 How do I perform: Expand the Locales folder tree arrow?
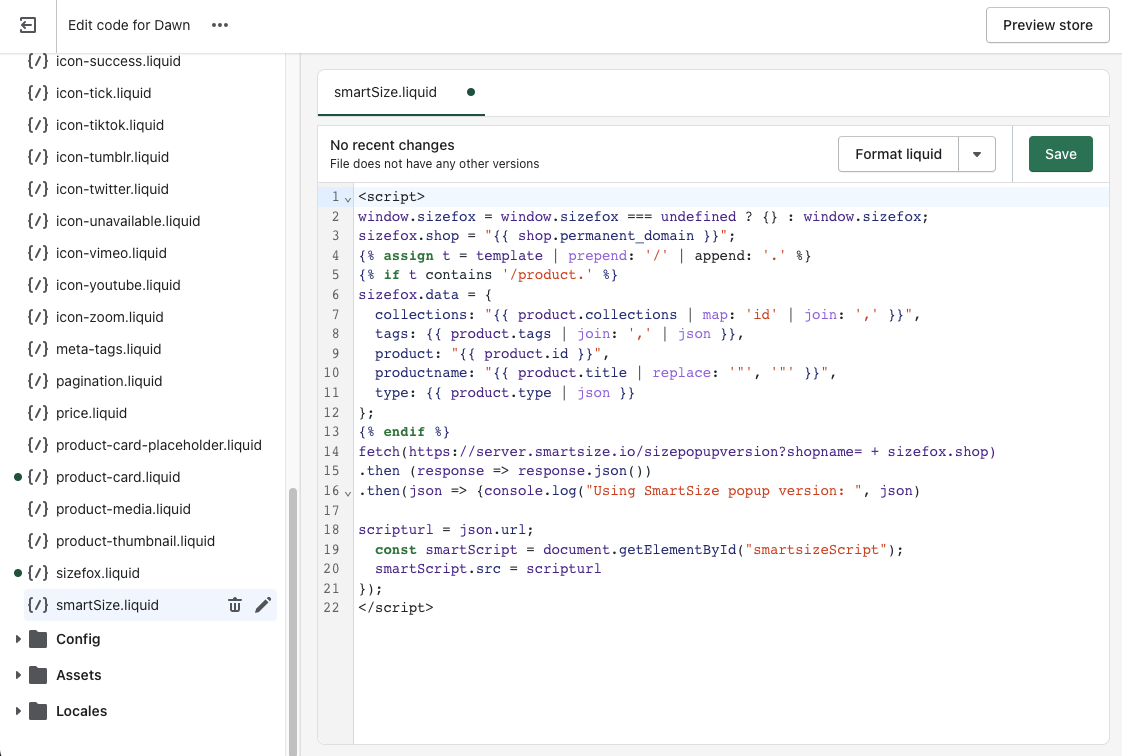[18, 711]
